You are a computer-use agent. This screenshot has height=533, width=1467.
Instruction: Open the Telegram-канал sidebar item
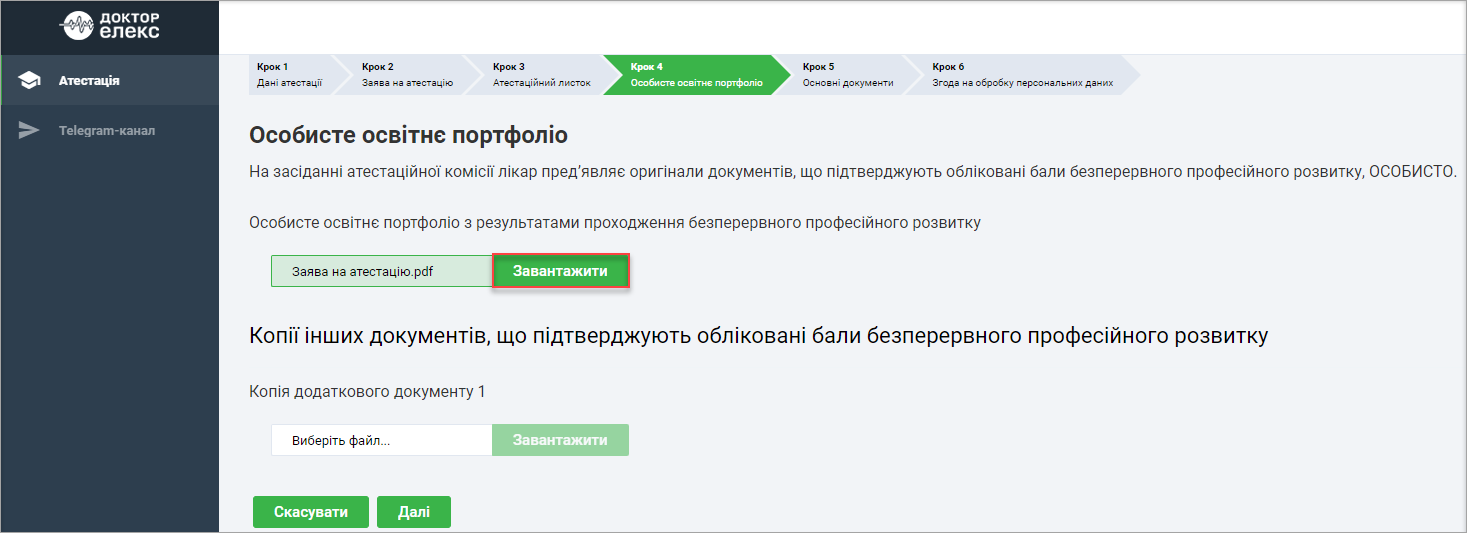point(110,130)
